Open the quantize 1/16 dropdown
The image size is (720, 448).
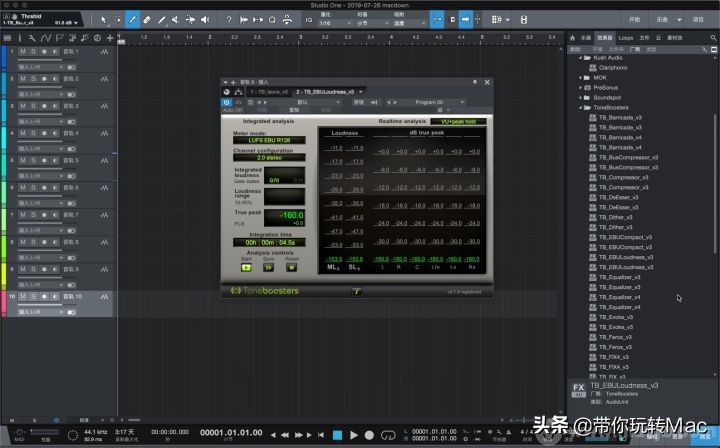coord(335,23)
